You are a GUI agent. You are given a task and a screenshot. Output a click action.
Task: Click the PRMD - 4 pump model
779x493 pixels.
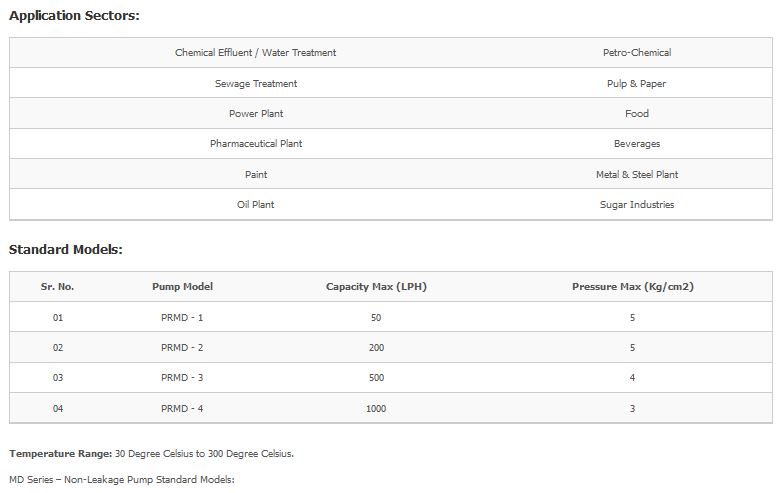182,409
